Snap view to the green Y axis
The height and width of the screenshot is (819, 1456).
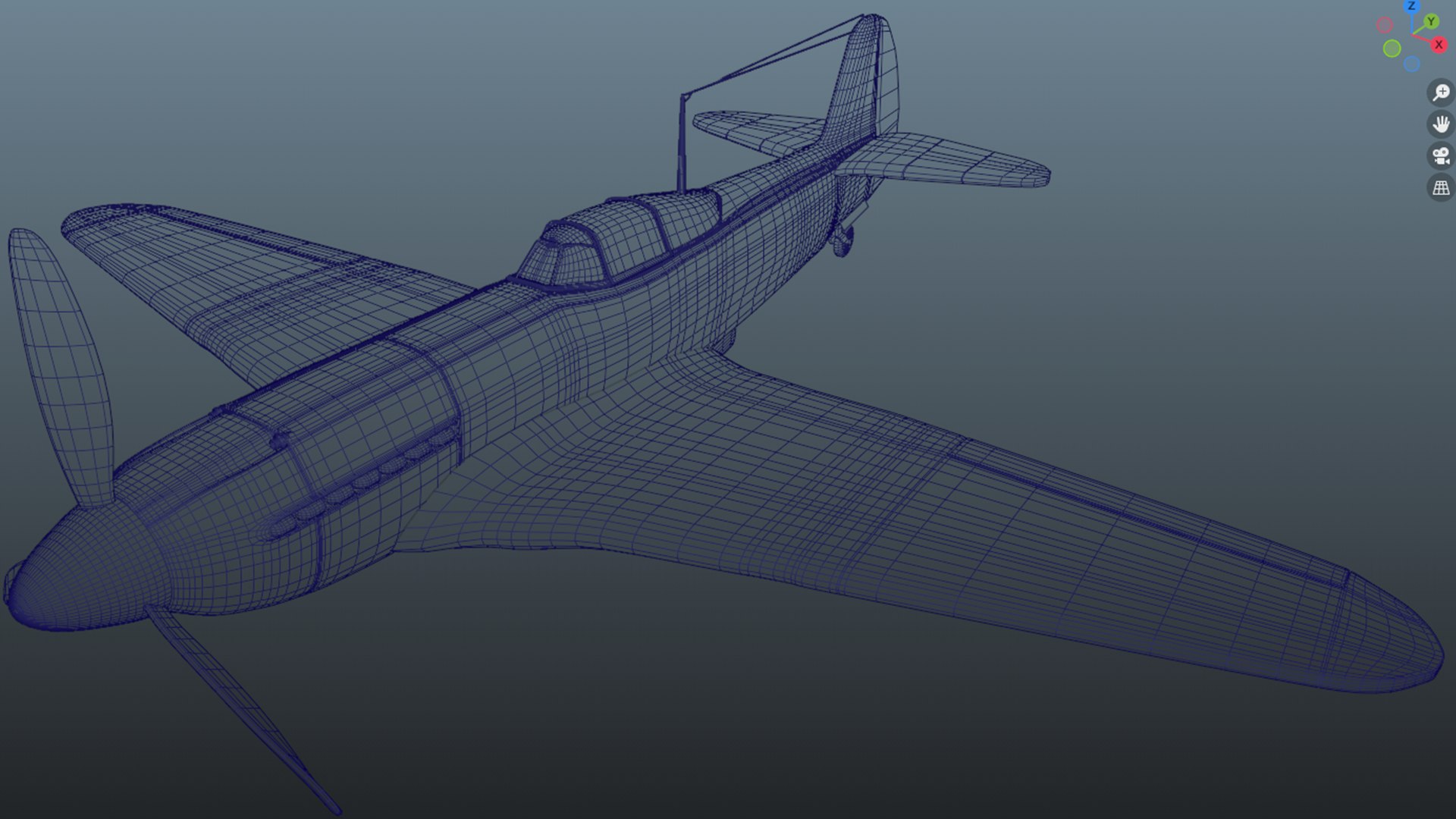coord(1431,22)
